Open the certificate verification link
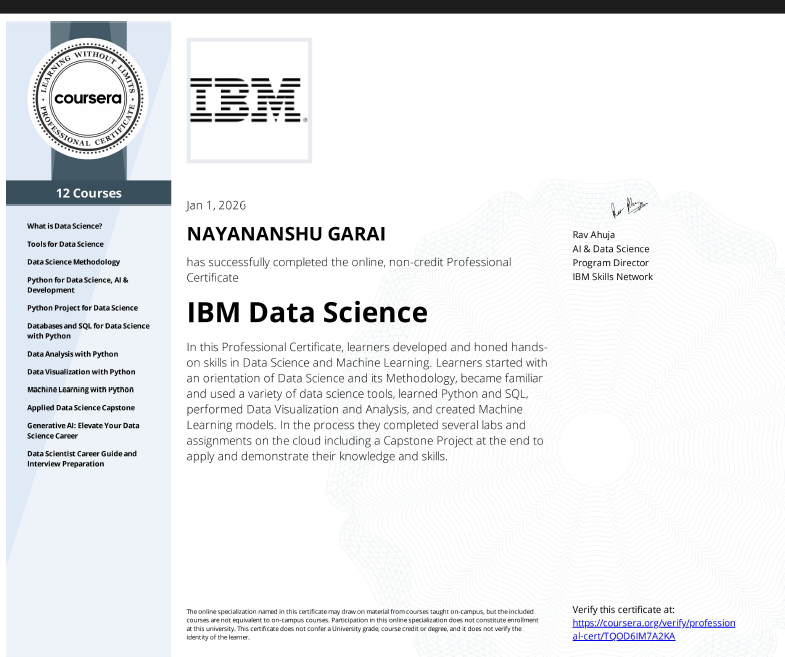The image size is (785, 657). pos(654,629)
